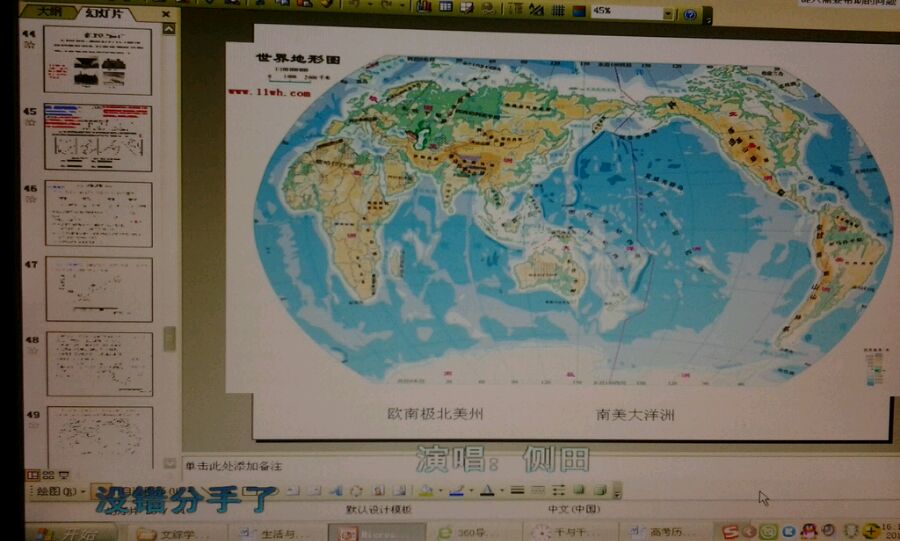Image resolution: width=900 pixels, height=541 pixels.
Task: Click the tables and borders toolbar icon
Action: (x=467, y=7)
